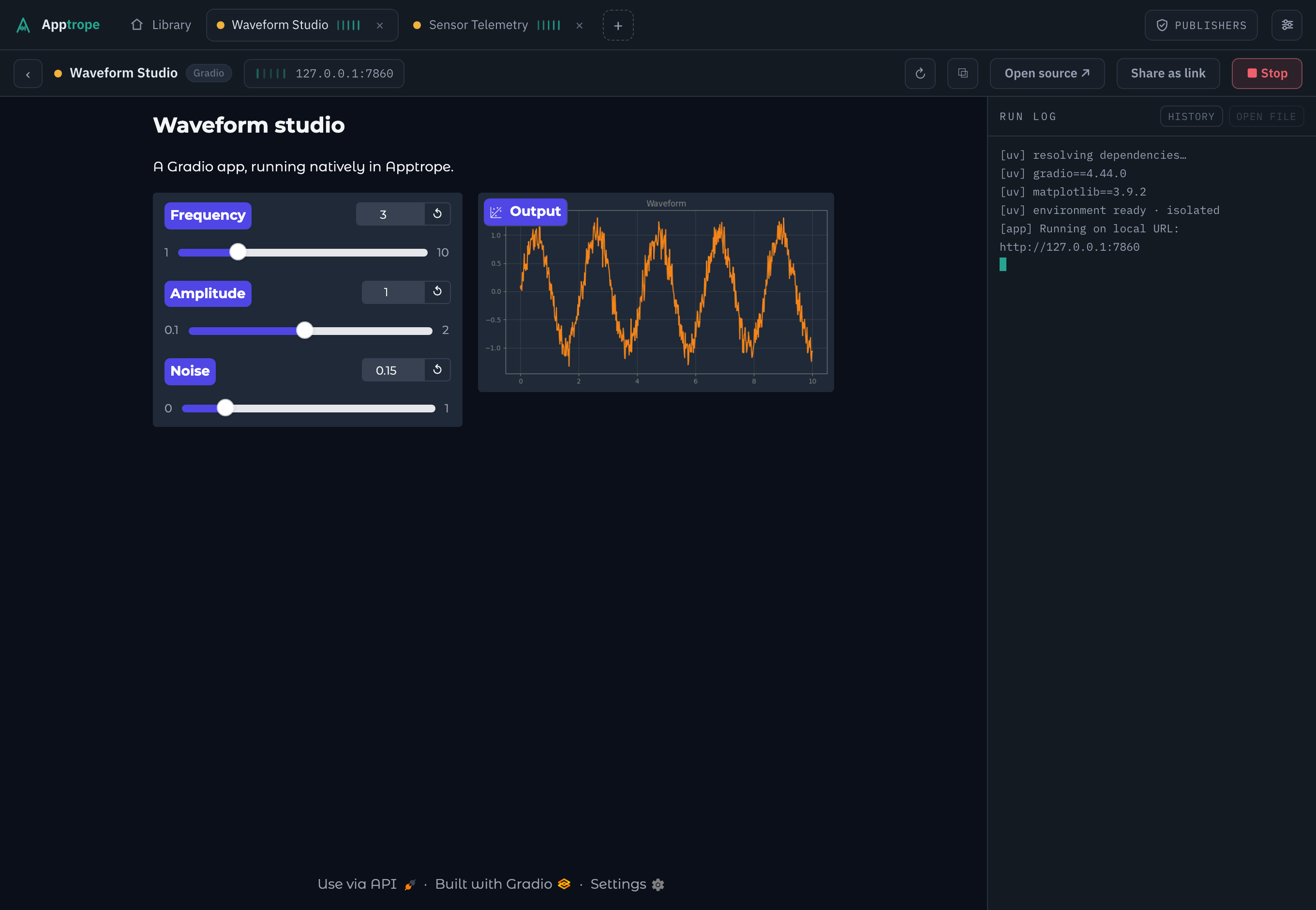Click the 127.0.0.1:7860 address field
This screenshot has height=910, width=1316.
coord(324,74)
